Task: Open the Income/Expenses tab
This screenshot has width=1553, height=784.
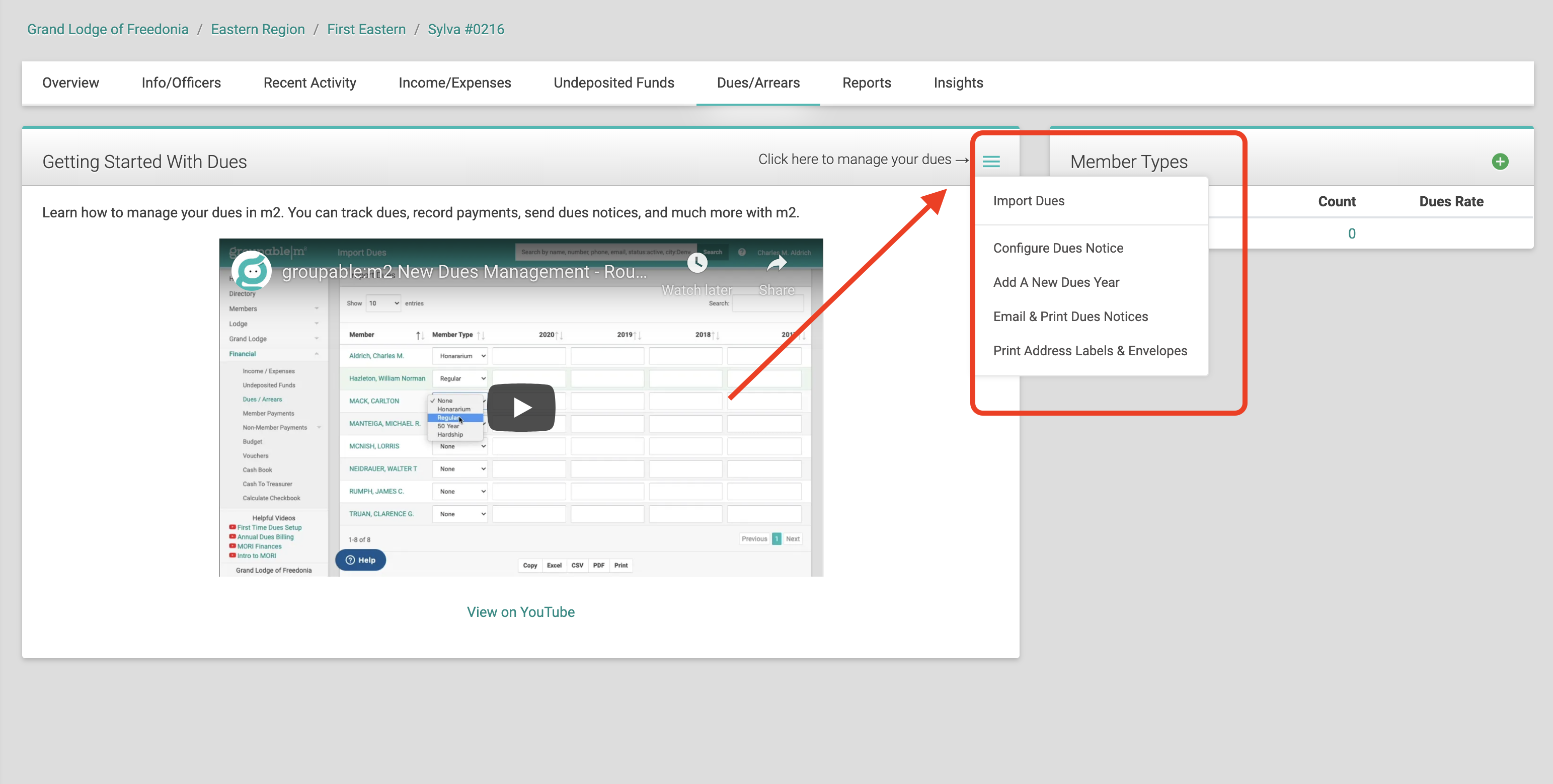Action: pos(454,83)
